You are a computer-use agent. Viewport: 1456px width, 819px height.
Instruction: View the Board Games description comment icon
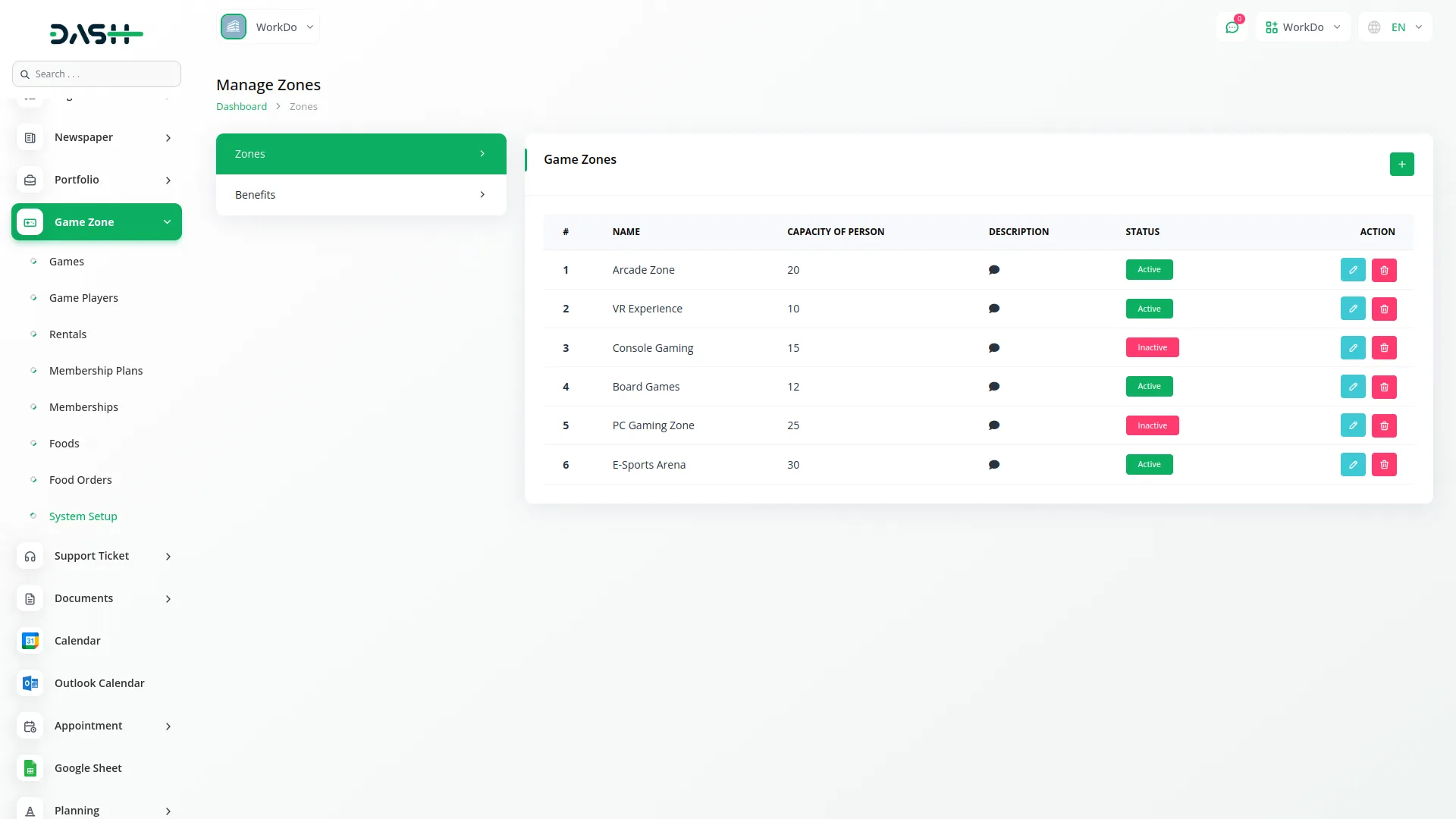pyautogui.click(x=994, y=387)
